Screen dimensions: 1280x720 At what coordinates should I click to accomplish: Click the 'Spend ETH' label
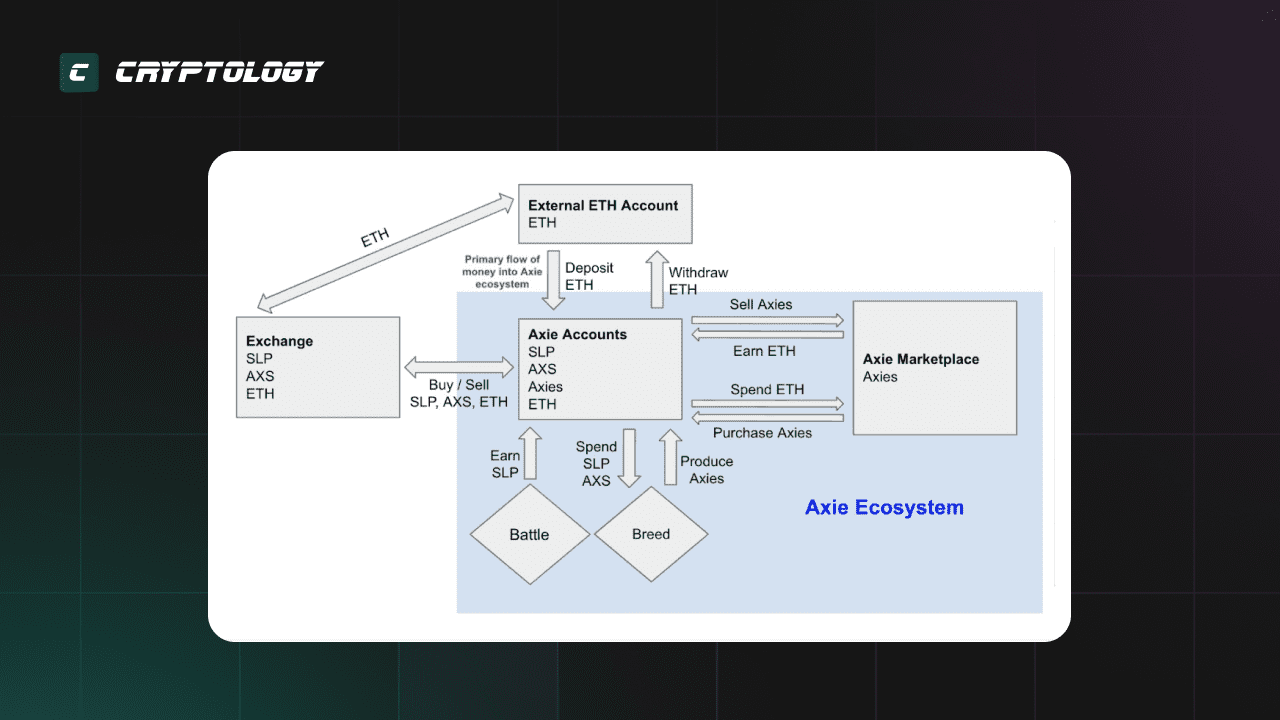[x=767, y=389]
